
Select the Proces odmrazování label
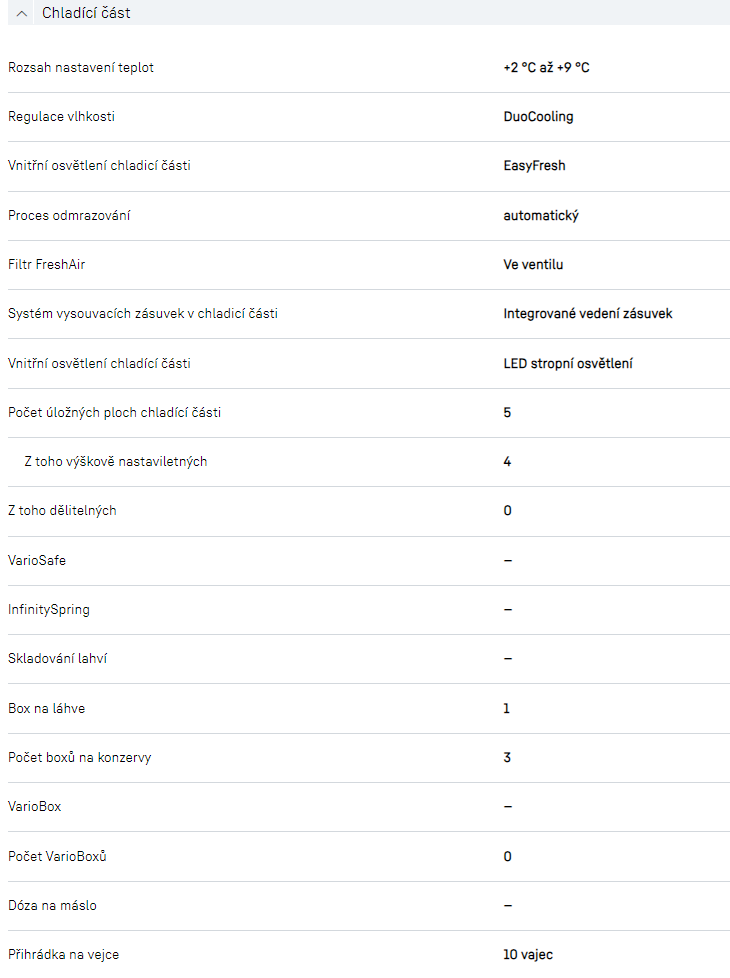[x=69, y=215]
